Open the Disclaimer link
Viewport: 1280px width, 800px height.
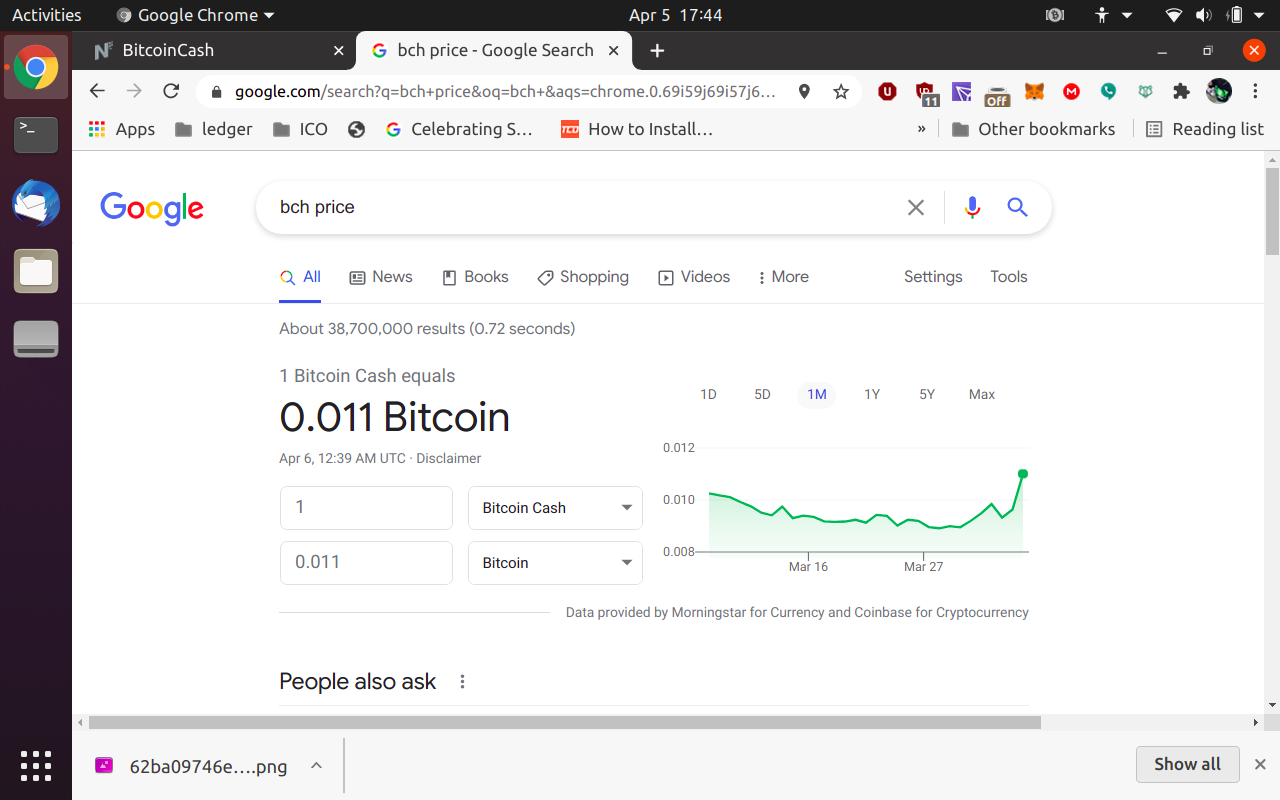449,458
